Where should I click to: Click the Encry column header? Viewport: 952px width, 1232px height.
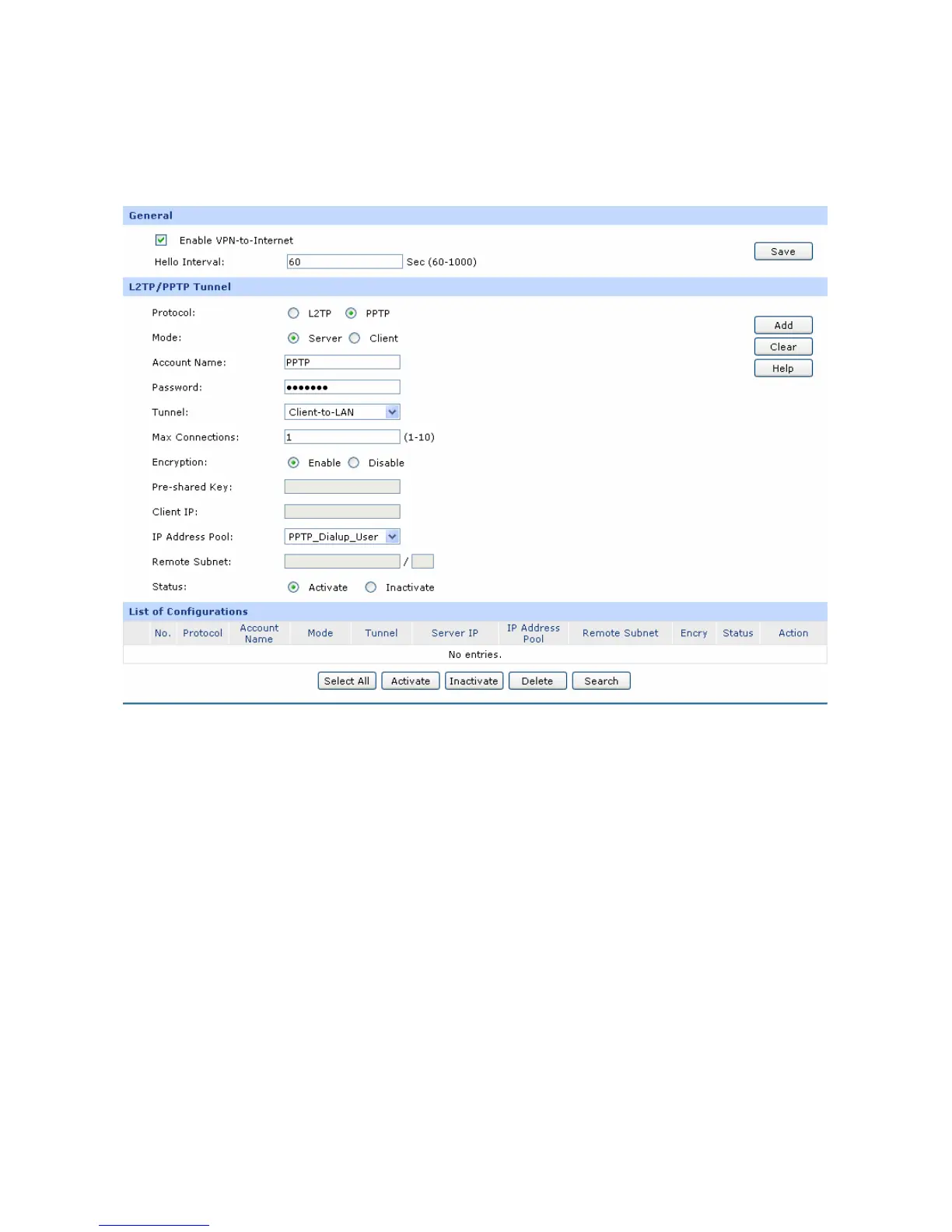tap(694, 633)
